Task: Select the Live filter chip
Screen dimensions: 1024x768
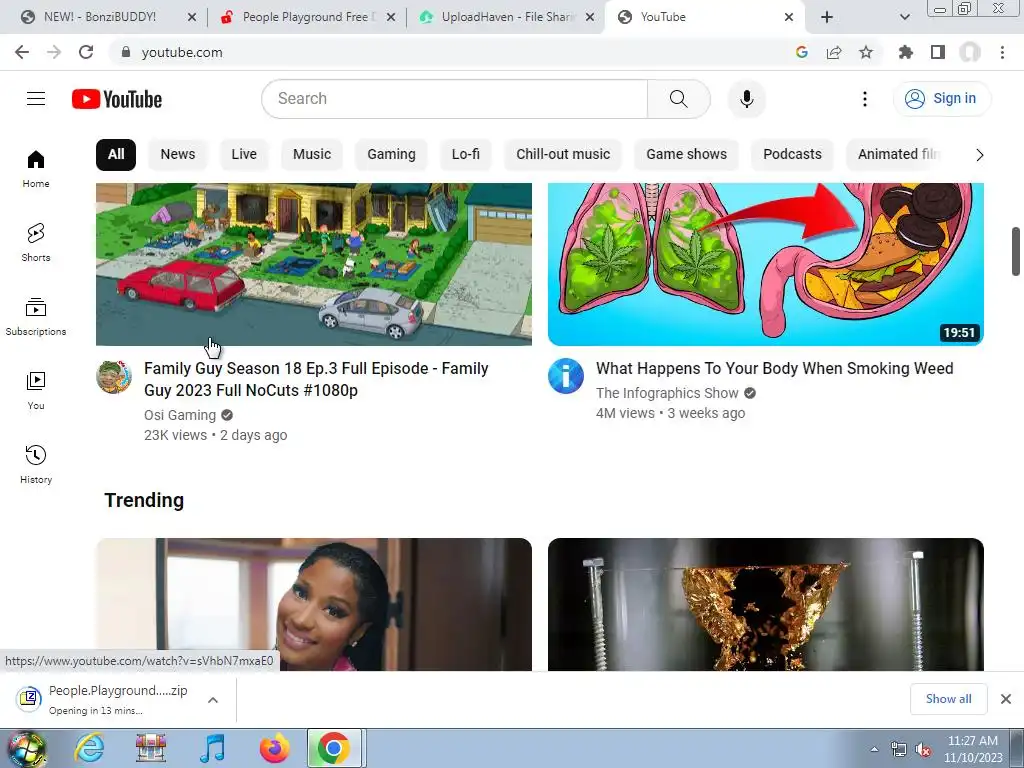Action: coord(244,155)
